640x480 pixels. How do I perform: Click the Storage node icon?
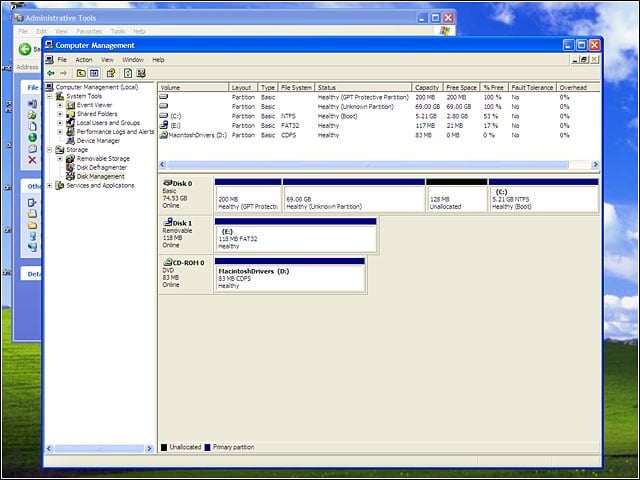(60, 149)
